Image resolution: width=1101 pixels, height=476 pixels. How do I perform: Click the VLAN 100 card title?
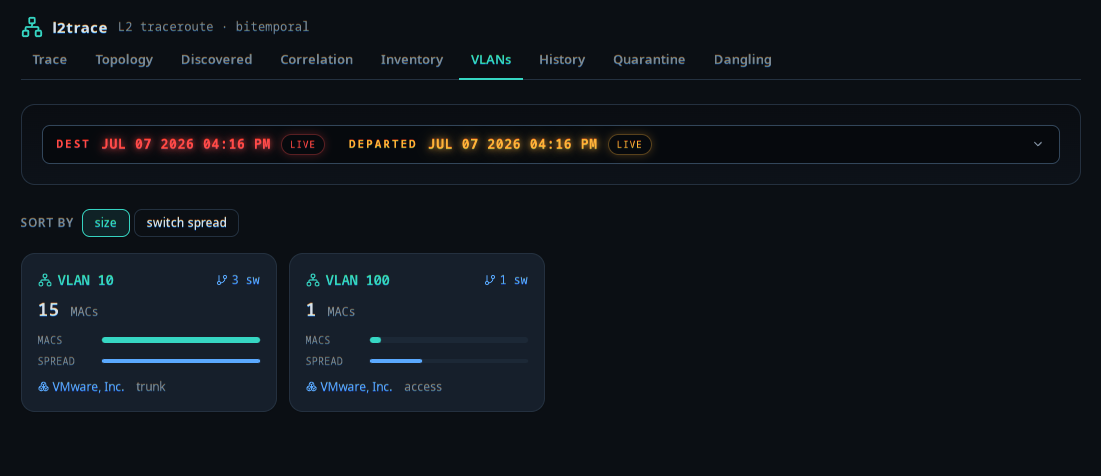pos(357,280)
